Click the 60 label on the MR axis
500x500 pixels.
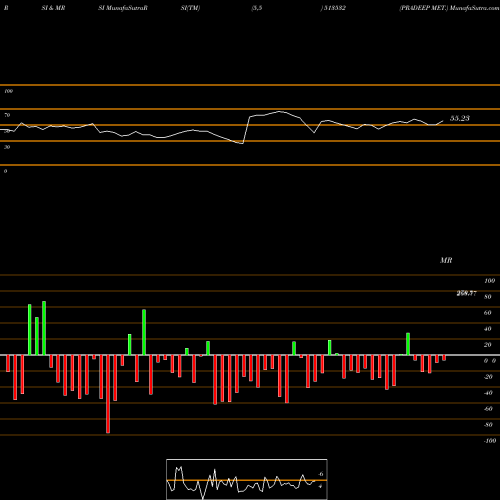488,313
